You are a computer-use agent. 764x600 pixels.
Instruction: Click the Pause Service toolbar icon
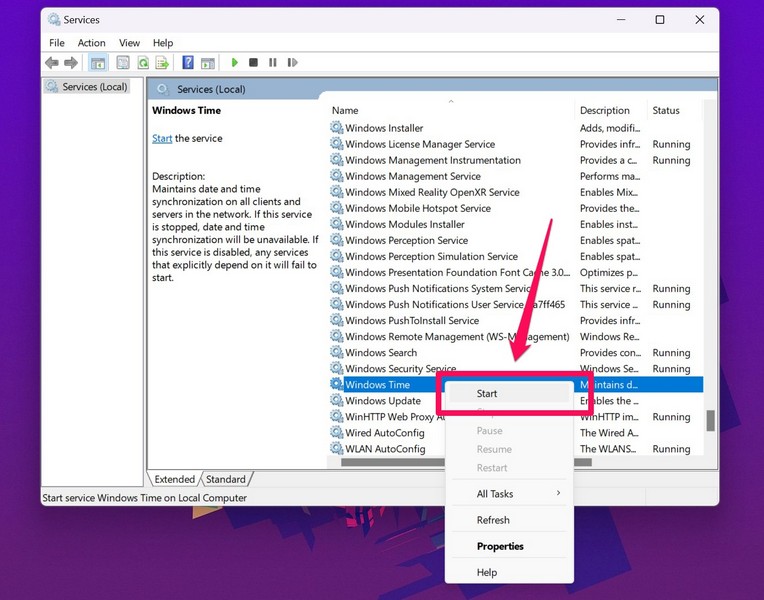[272, 63]
